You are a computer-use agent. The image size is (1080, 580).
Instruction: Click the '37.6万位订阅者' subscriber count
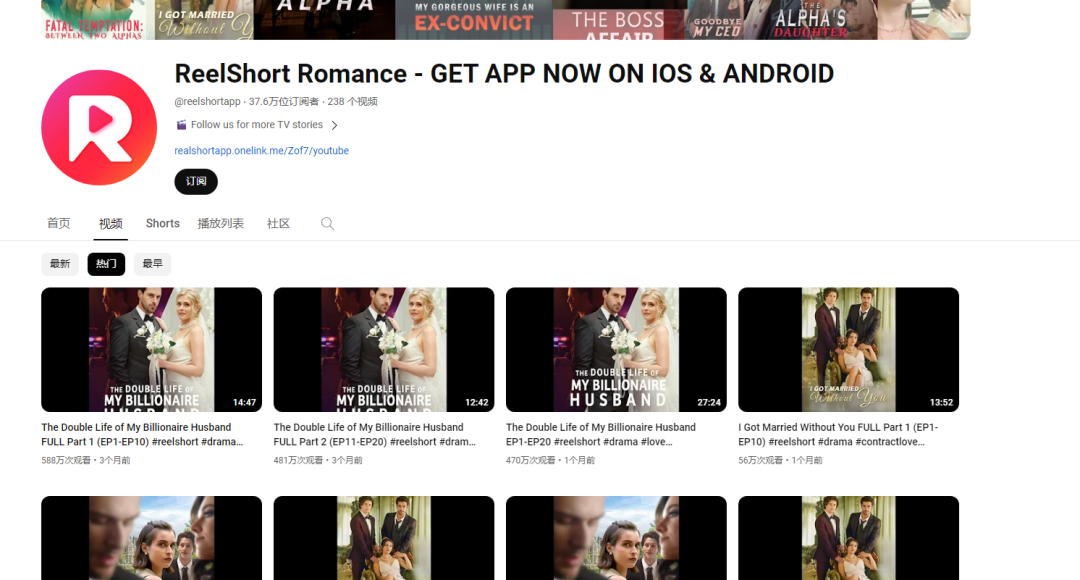tap(284, 101)
